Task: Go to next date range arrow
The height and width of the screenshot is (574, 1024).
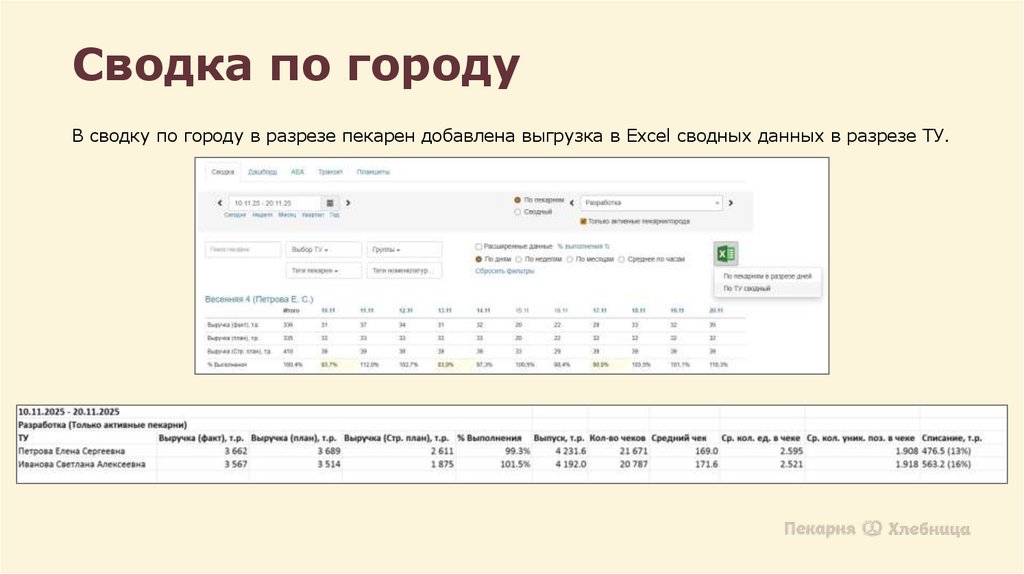Action: (348, 203)
